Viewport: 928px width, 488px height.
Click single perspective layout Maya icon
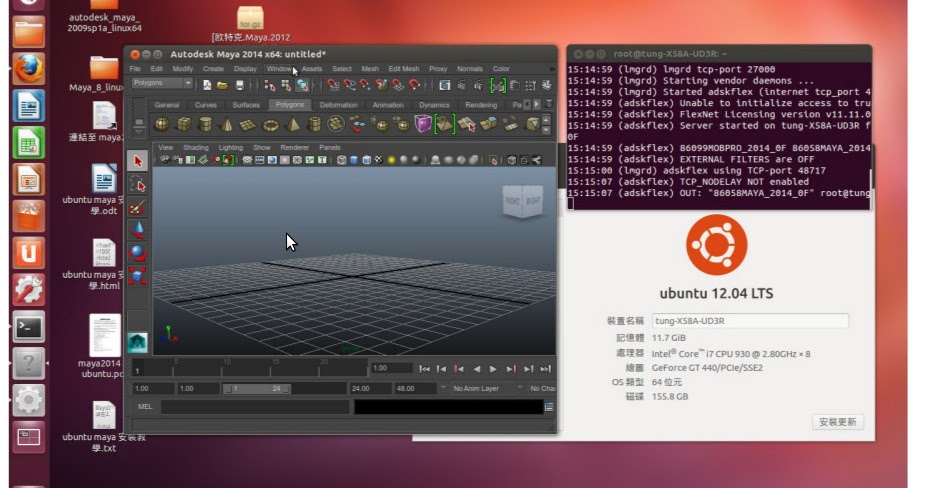pyautogui.click(x=137, y=342)
